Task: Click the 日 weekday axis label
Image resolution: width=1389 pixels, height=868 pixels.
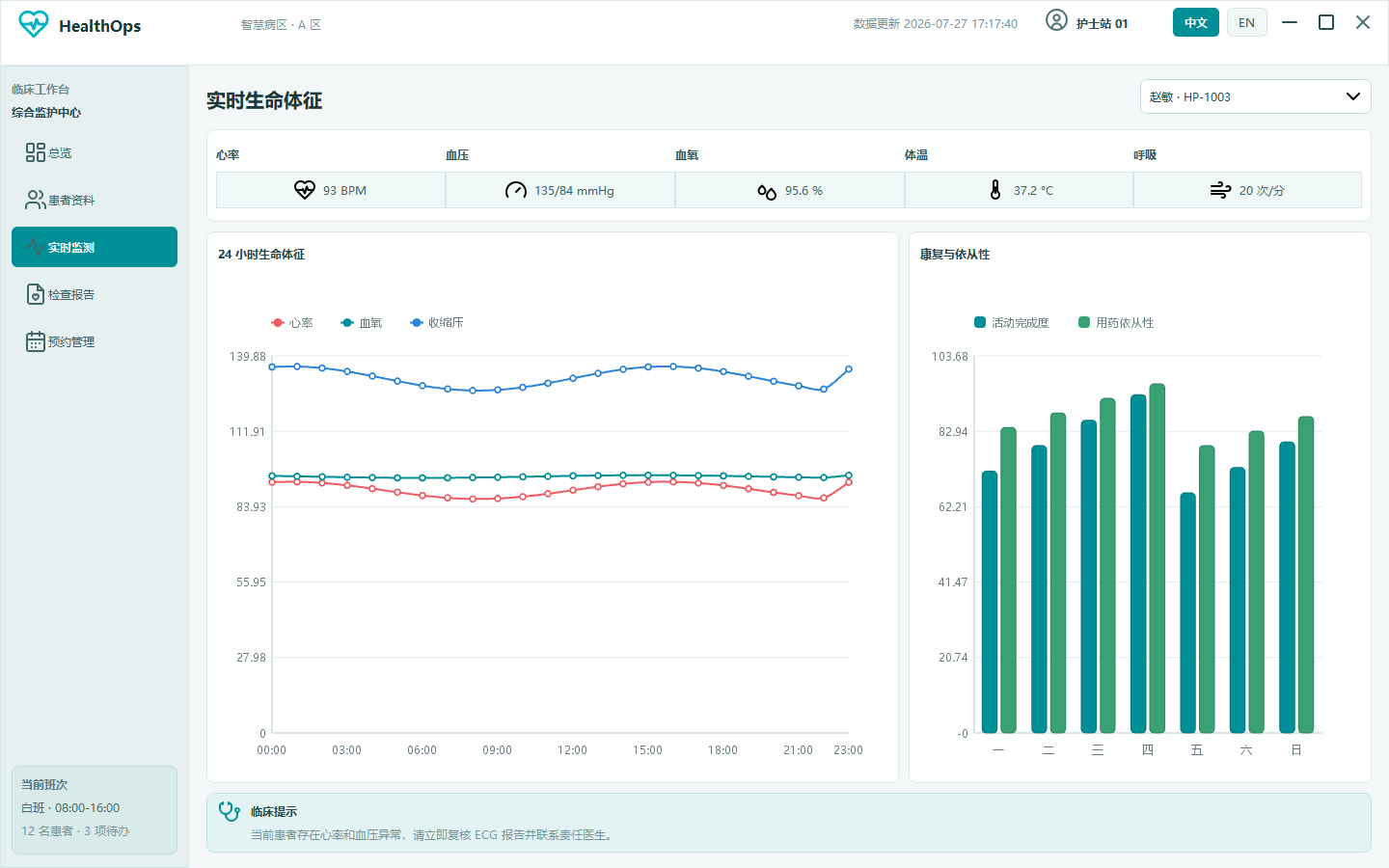Action: tap(1296, 750)
